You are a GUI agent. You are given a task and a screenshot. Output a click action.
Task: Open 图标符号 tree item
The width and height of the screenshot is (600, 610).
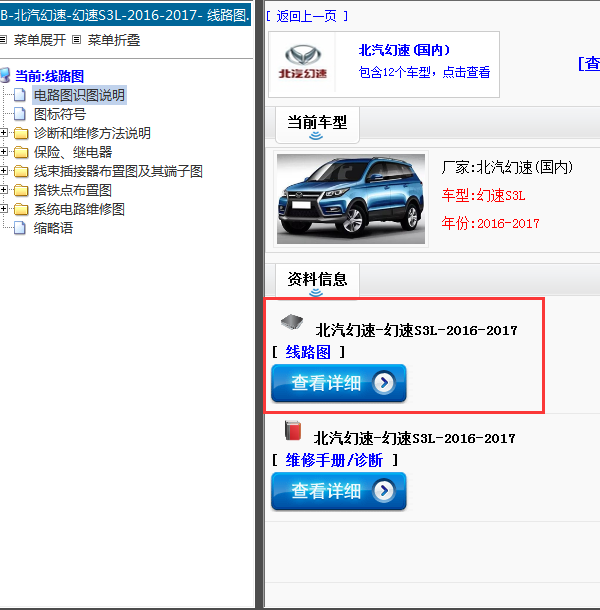click(x=60, y=114)
